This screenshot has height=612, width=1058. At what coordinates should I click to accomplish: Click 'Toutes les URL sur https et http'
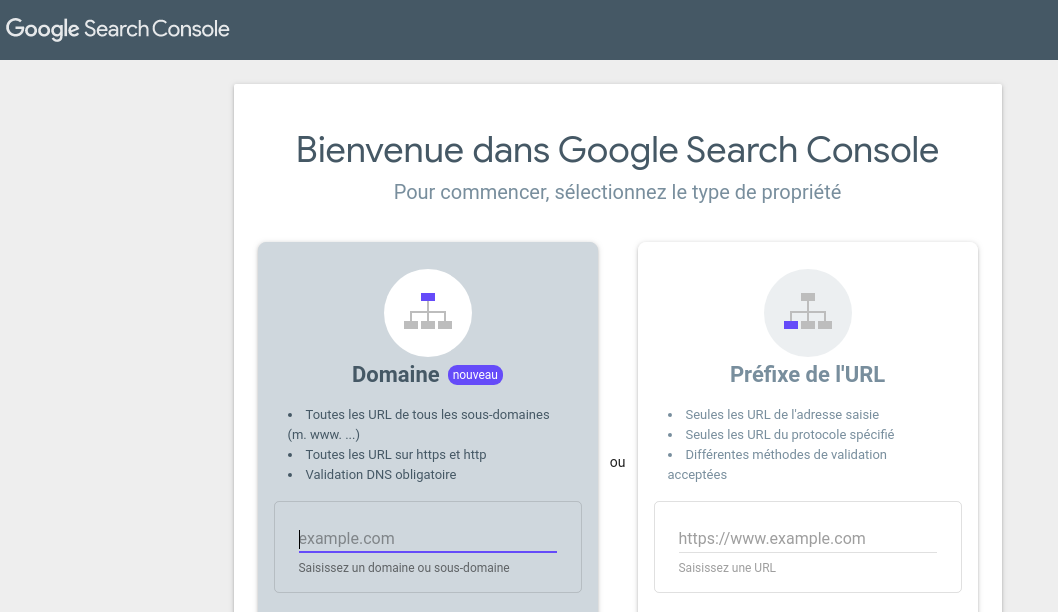(395, 455)
